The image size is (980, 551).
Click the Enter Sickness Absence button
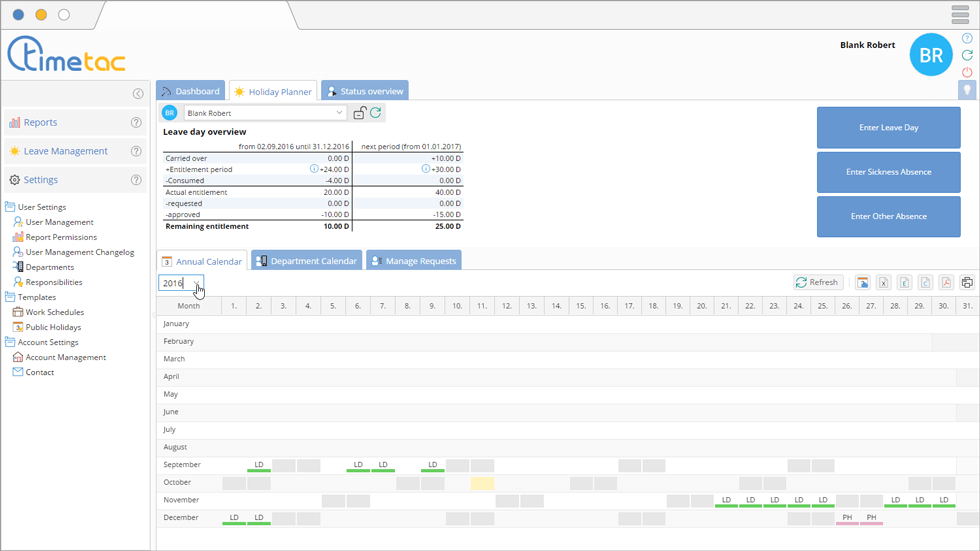point(888,172)
